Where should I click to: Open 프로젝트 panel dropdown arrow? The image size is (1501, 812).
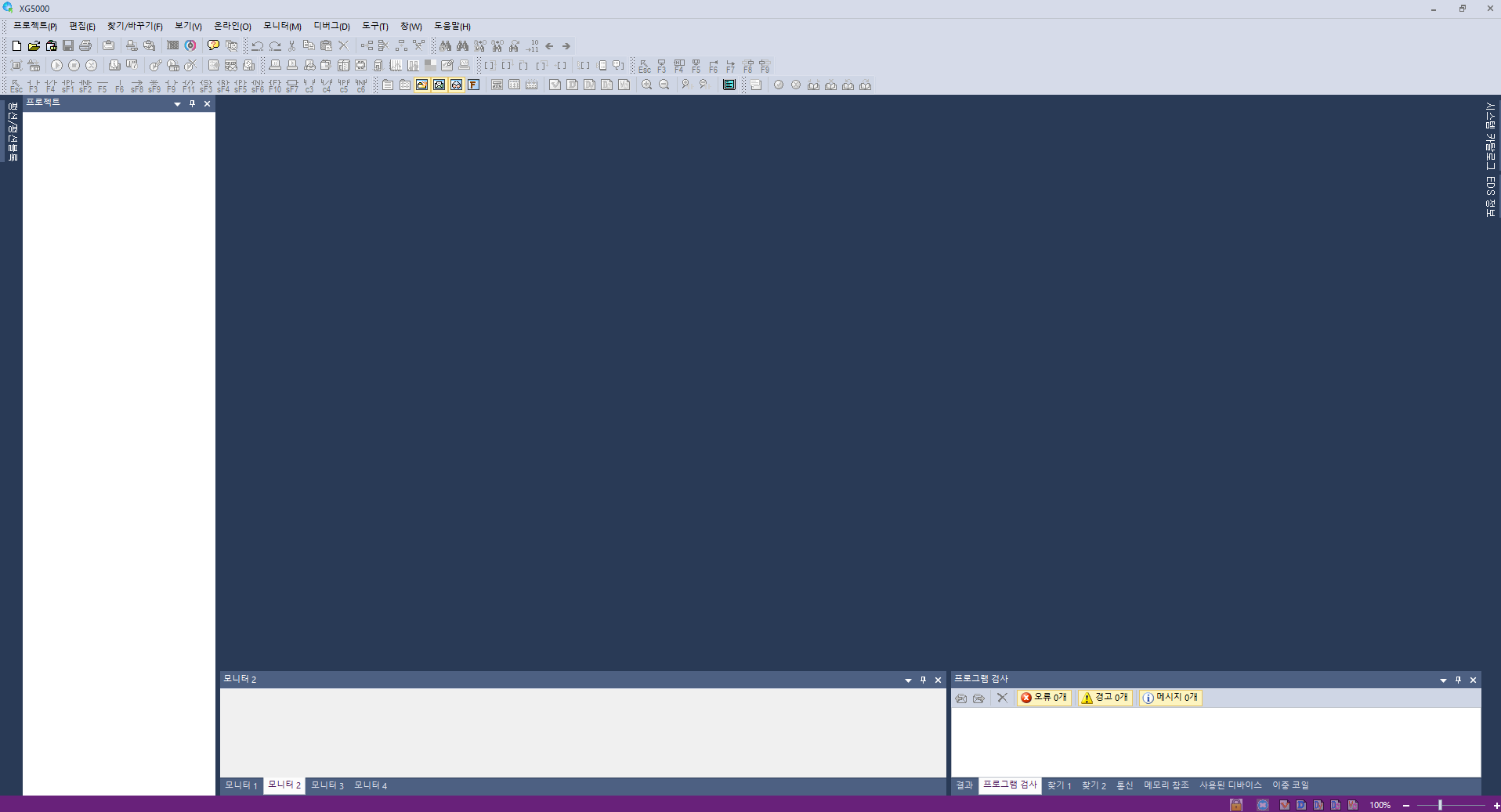pos(177,104)
